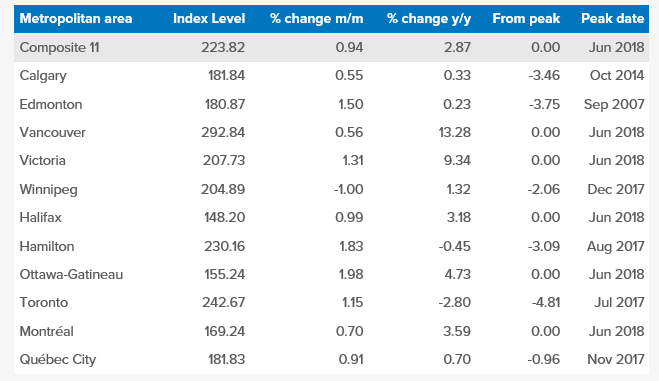Image resolution: width=659 pixels, height=381 pixels.
Task: Click Toronto's Jul 2017 peak date
Action: (x=619, y=302)
